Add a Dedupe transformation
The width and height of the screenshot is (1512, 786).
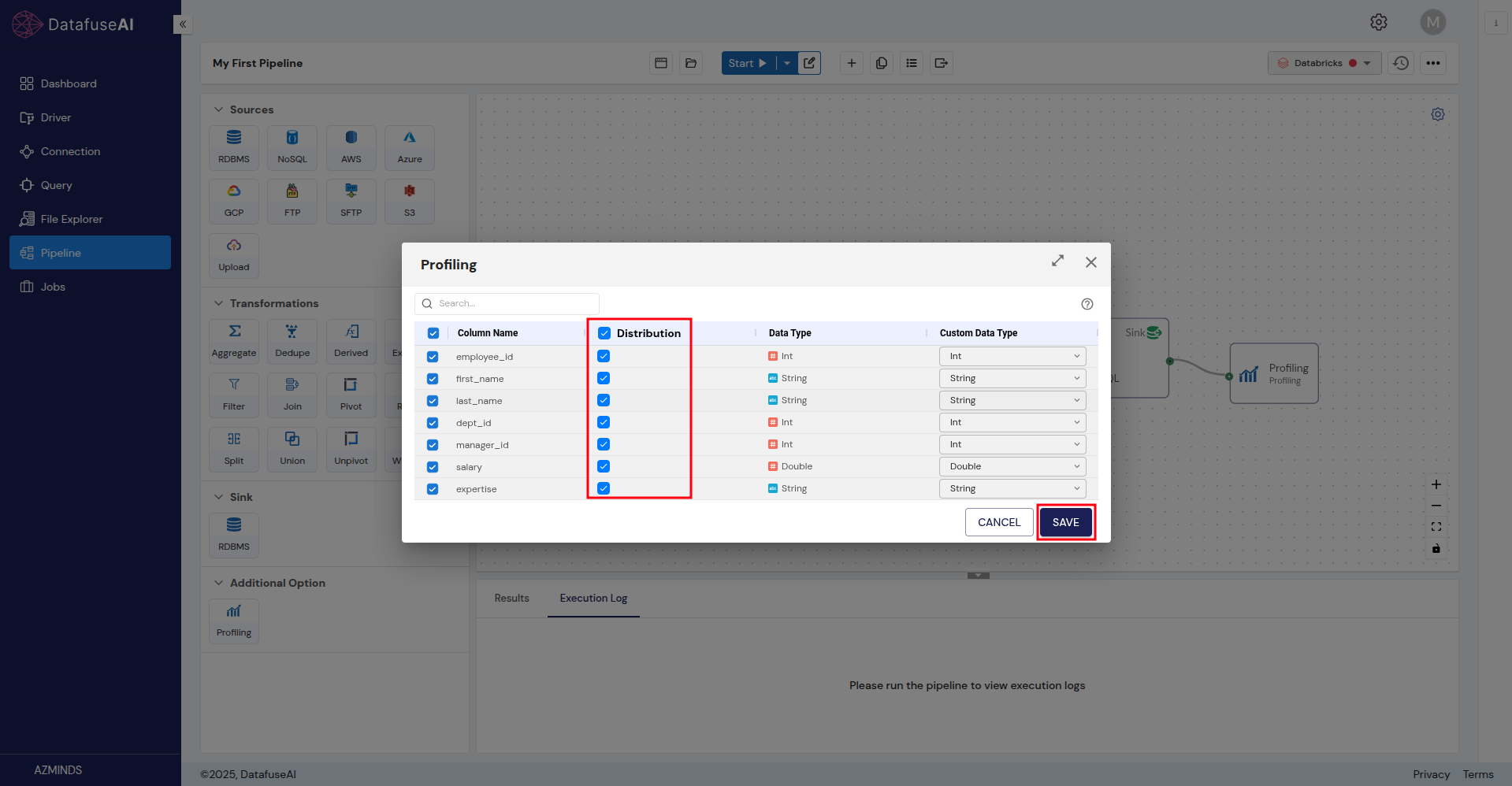pyautogui.click(x=292, y=340)
